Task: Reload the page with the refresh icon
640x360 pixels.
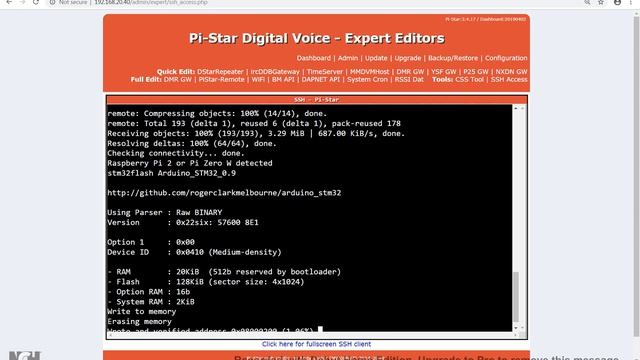Action: 36,2
